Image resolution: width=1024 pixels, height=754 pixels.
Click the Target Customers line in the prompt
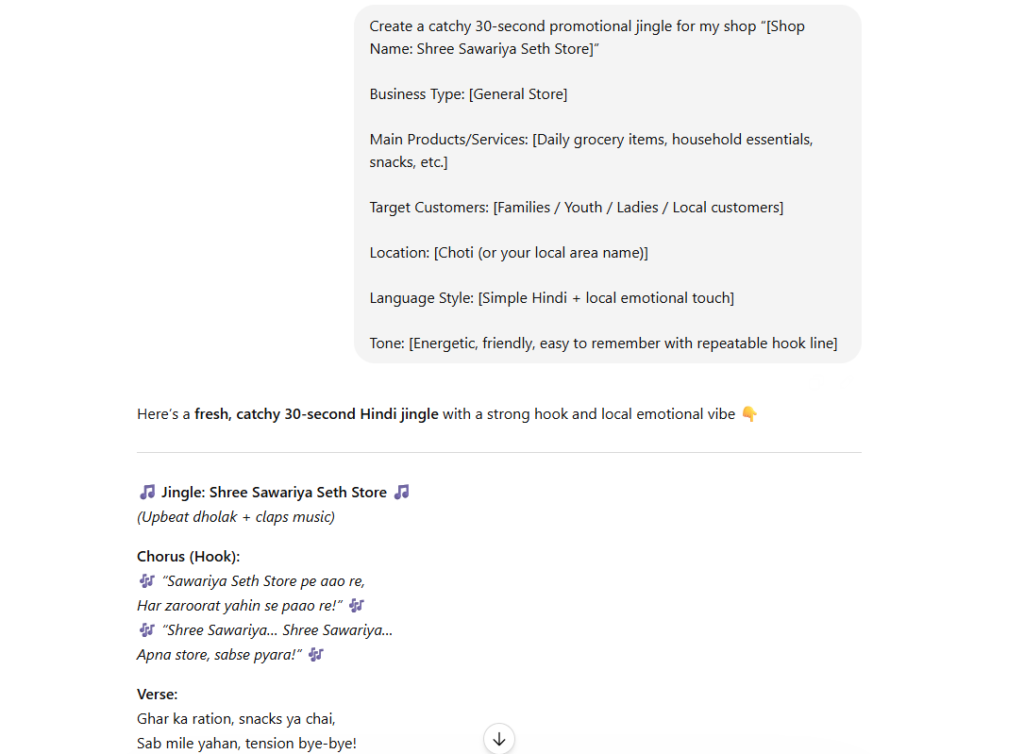(x=576, y=207)
